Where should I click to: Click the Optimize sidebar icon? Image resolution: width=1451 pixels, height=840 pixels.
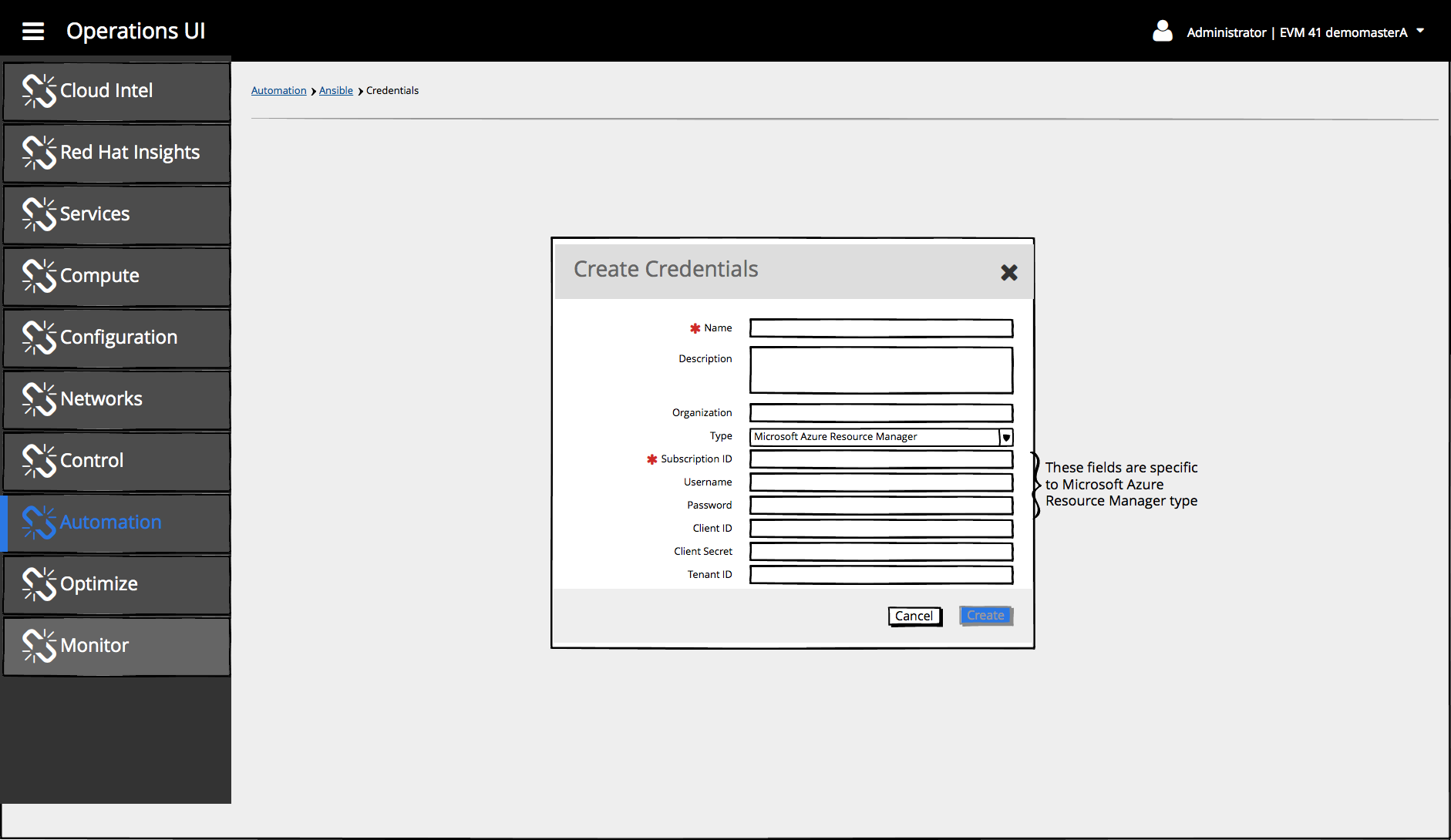(39, 584)
